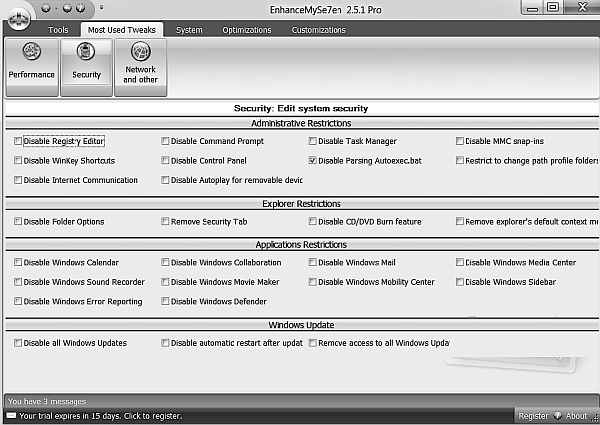The height and width of the screenshot is (425, 600).
Task: Click the middle quick access toolbar icon
Action: (x=67, y=8)
